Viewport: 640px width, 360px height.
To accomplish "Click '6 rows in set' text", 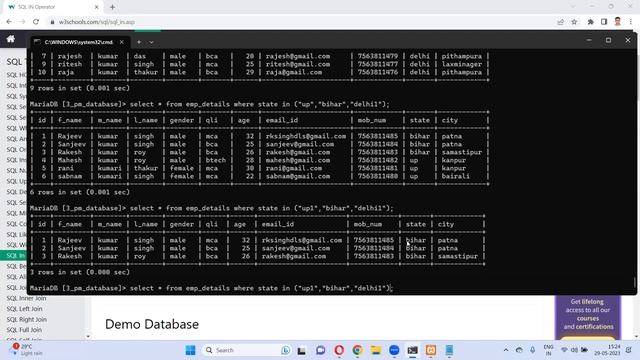I will pos(80,192).
